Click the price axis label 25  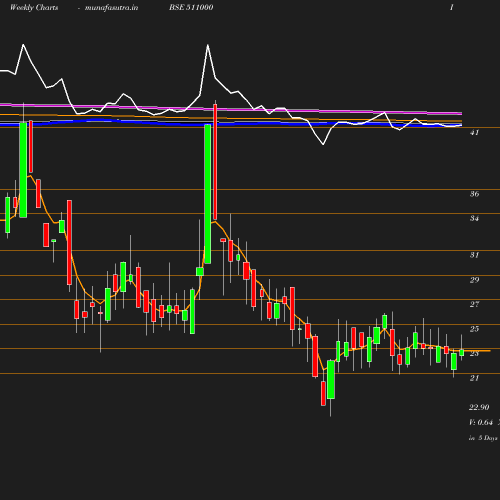coord(474,329)
